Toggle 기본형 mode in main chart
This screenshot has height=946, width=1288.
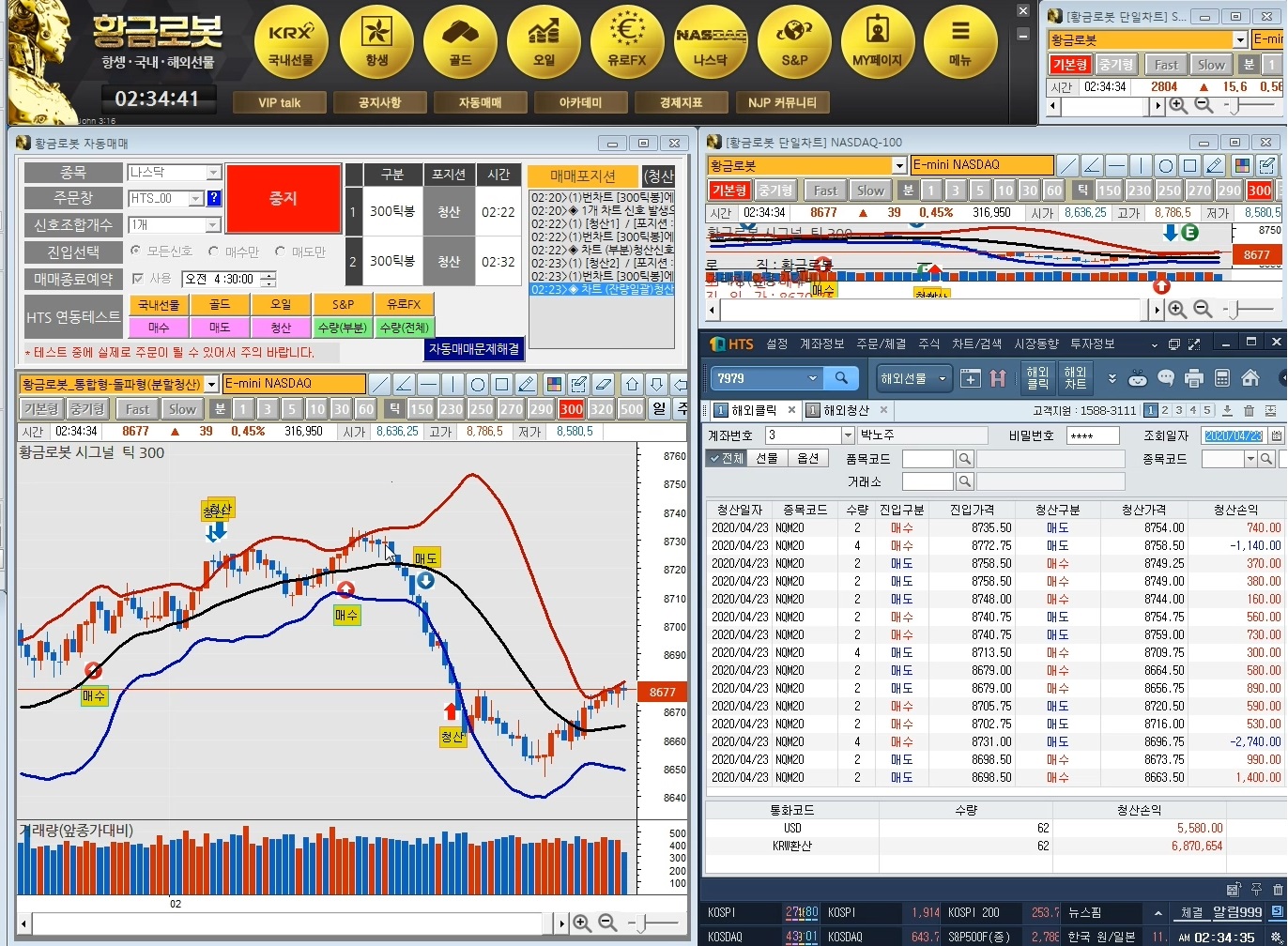(41, 409)
